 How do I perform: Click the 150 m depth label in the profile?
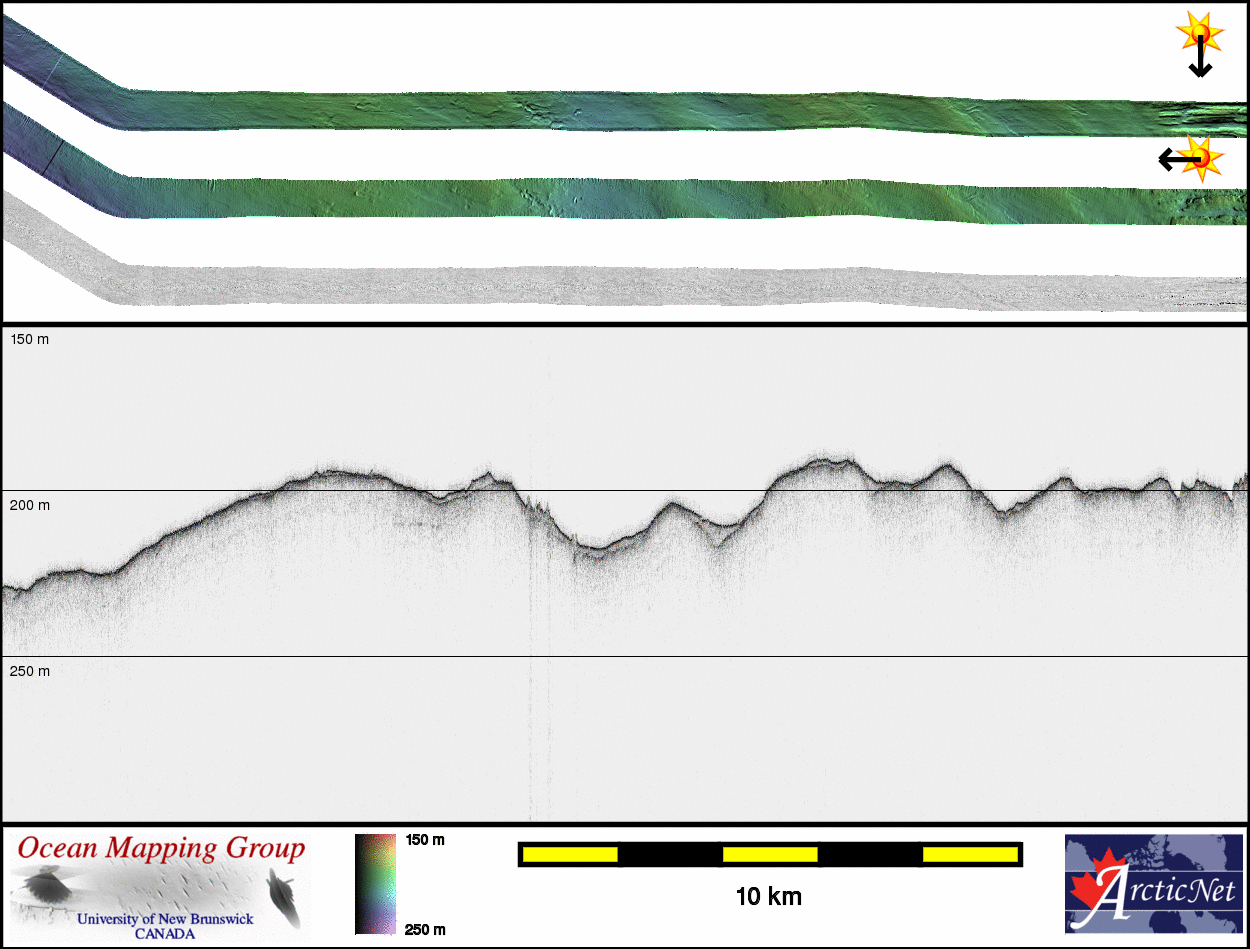click(x=29, y=340)
